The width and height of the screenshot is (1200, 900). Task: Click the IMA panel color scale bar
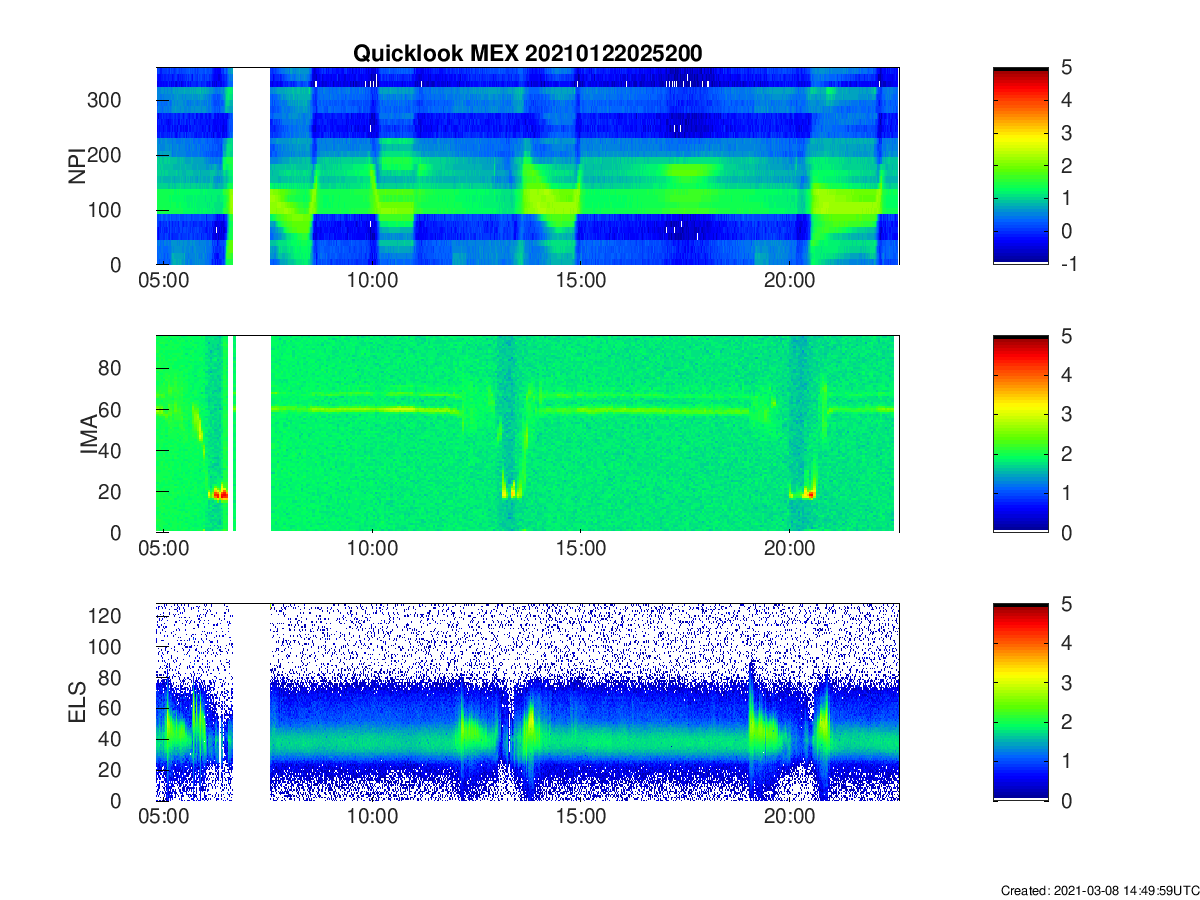coord(1020,434)
